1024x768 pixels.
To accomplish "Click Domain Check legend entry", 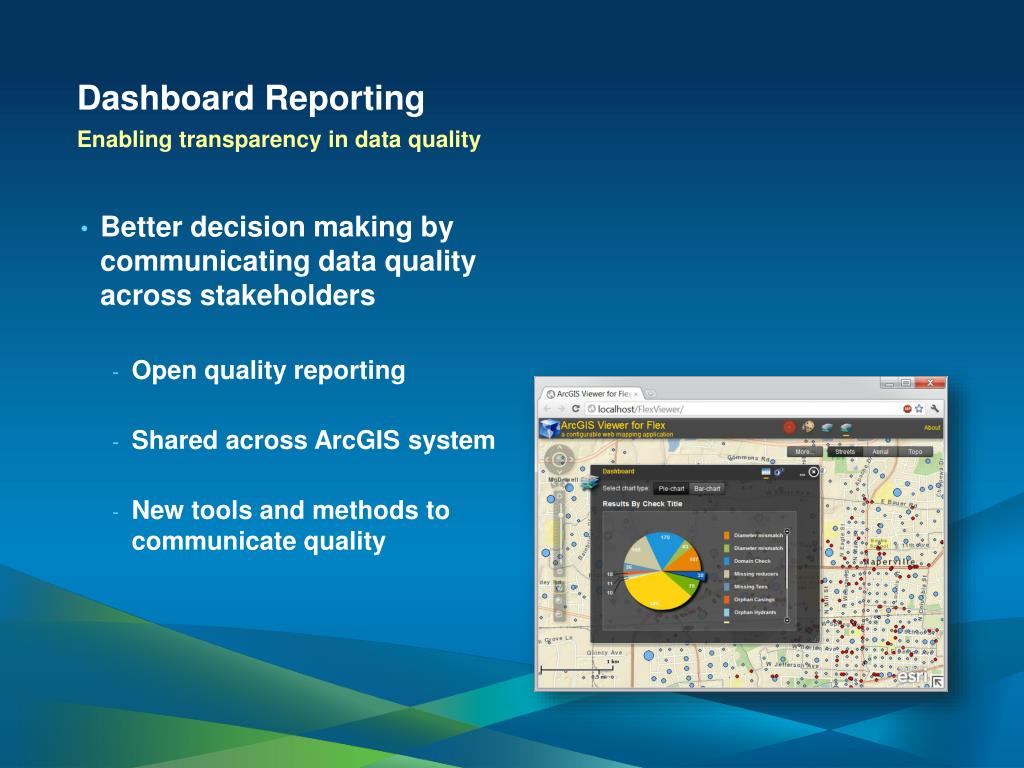I will [748, 561].
